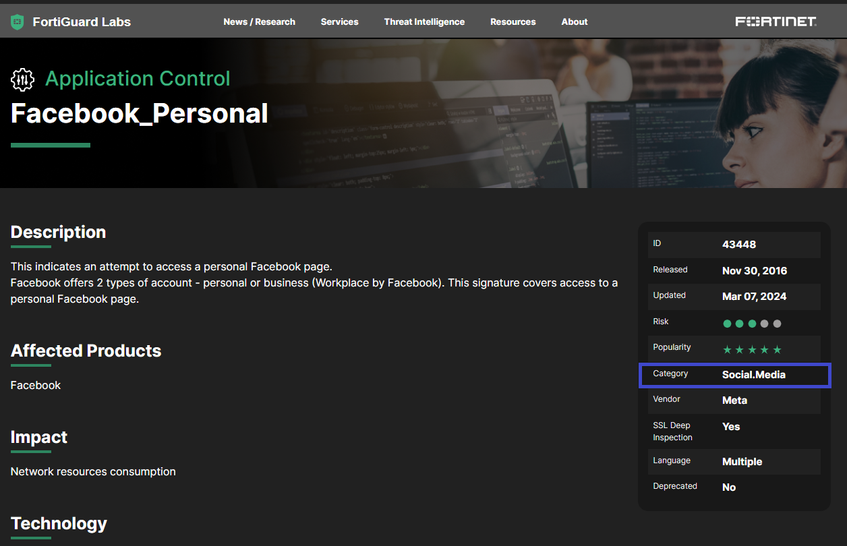
Task: Click the Impact section heading
Action: click(39, 437)
